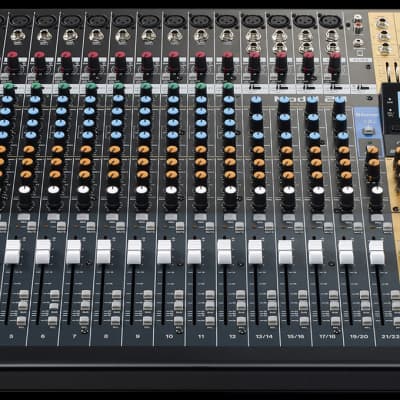Click the channel 10 fader cap

coord(164,252)
